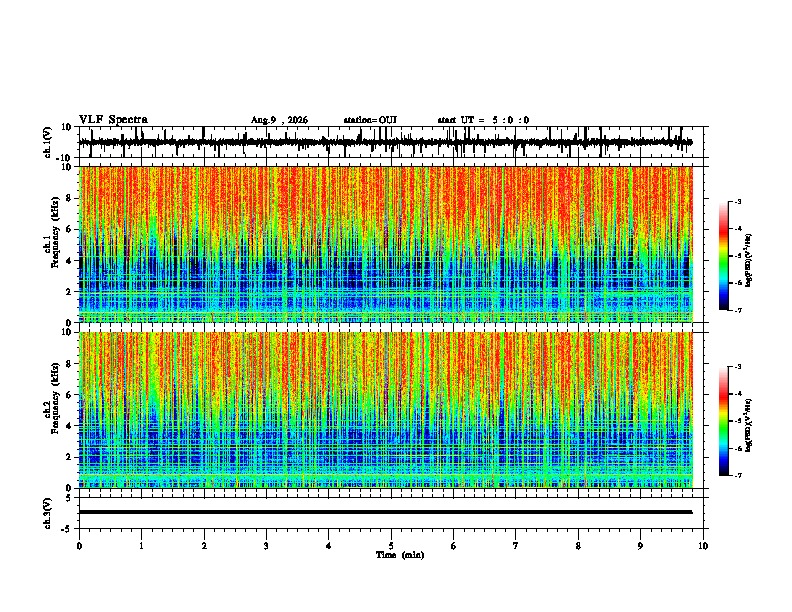The image size is (792, 612).
Task: Click the ch.1 "Frequency (kHz)" axis label
Action: point(55,233)
